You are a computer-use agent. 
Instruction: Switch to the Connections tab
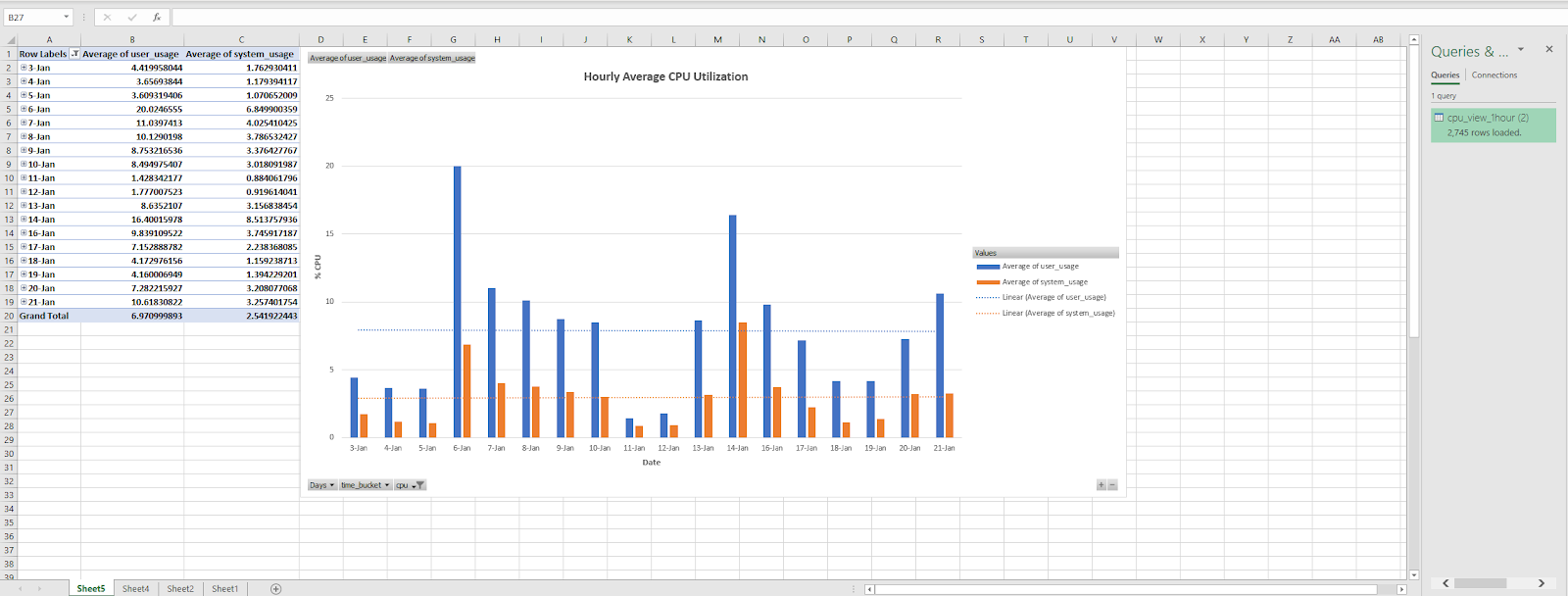[x=1494, y=75]
